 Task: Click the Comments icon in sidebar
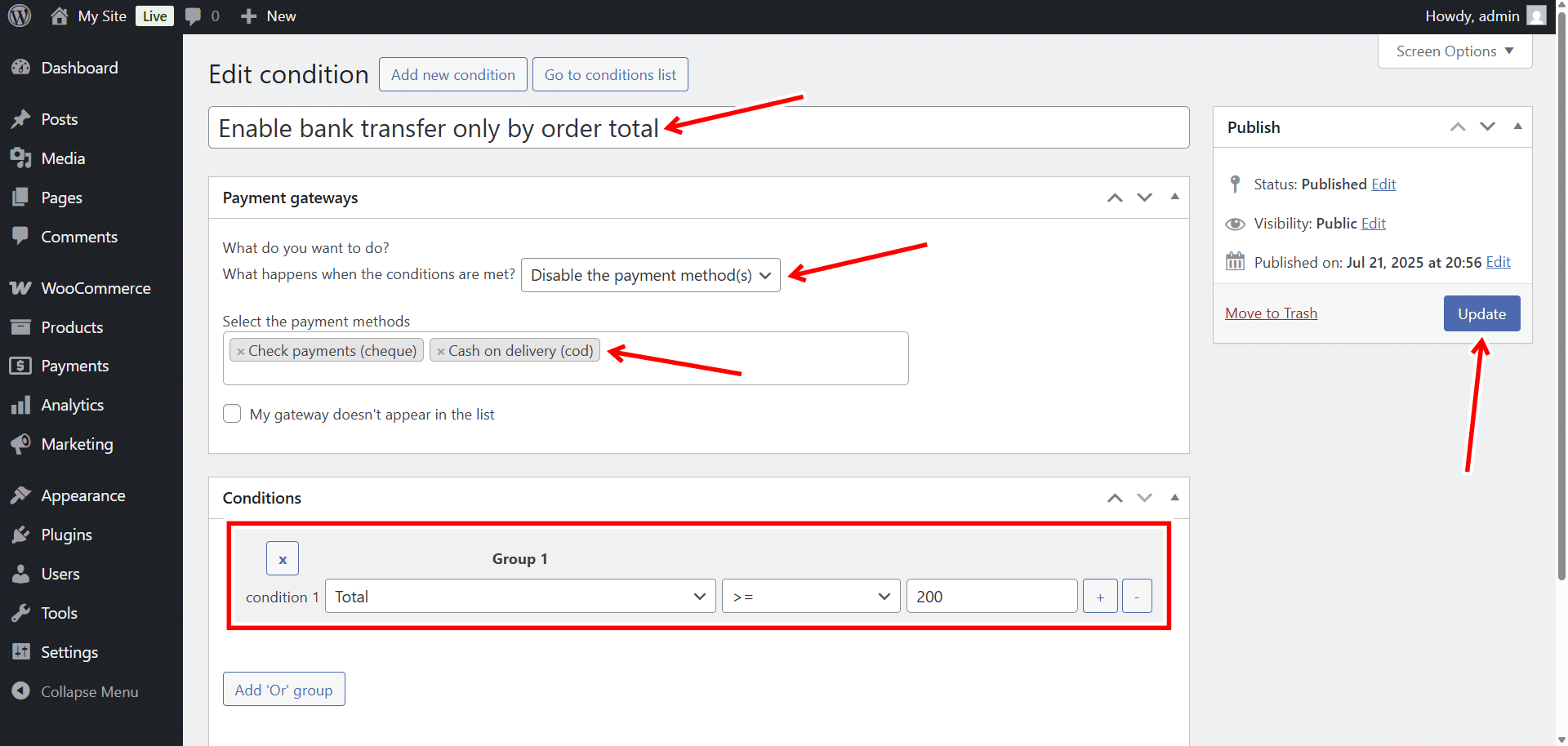(x=21, y=237)
